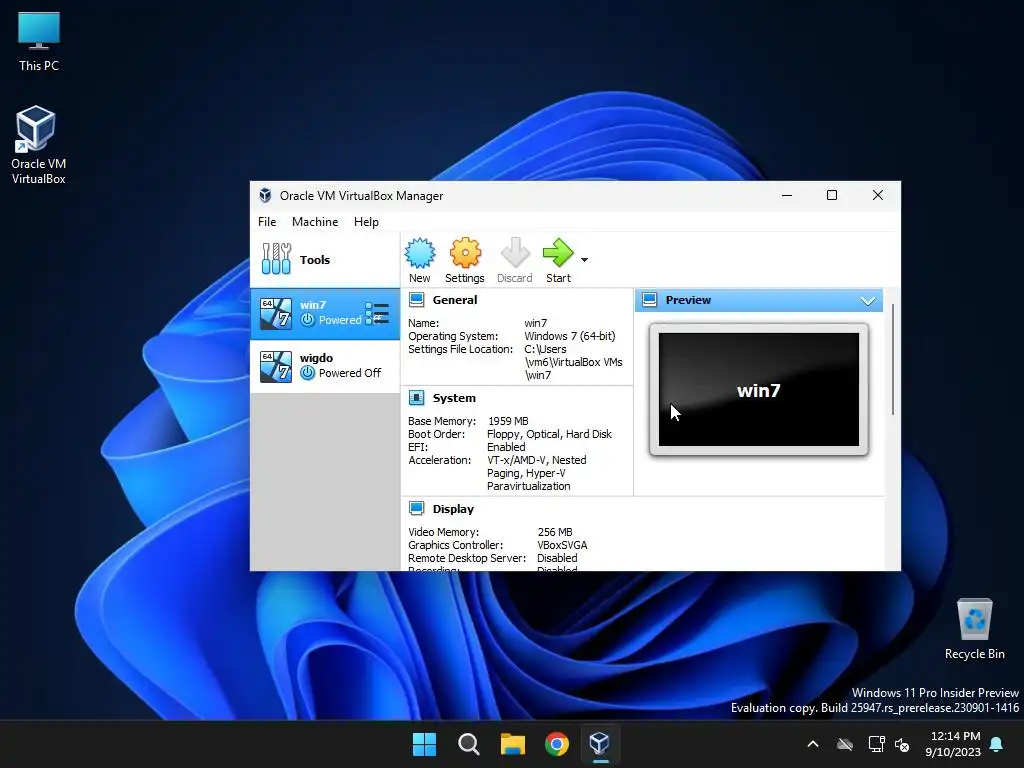The height and width of the screenshot is (768, 1024).
Task: Start the VM with green arrow
Action: (x=558, y=253)
